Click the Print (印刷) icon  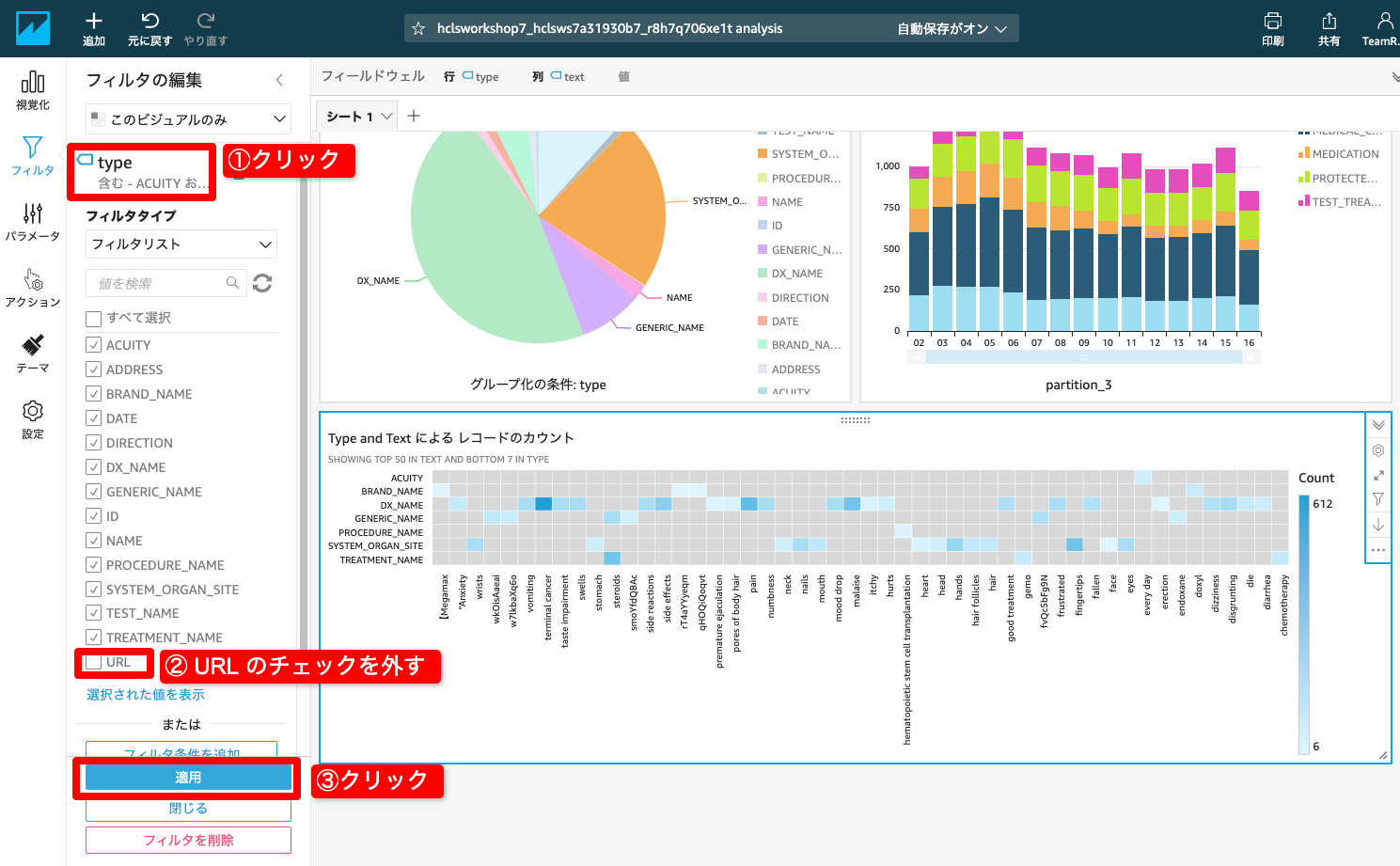[1273, 21]
